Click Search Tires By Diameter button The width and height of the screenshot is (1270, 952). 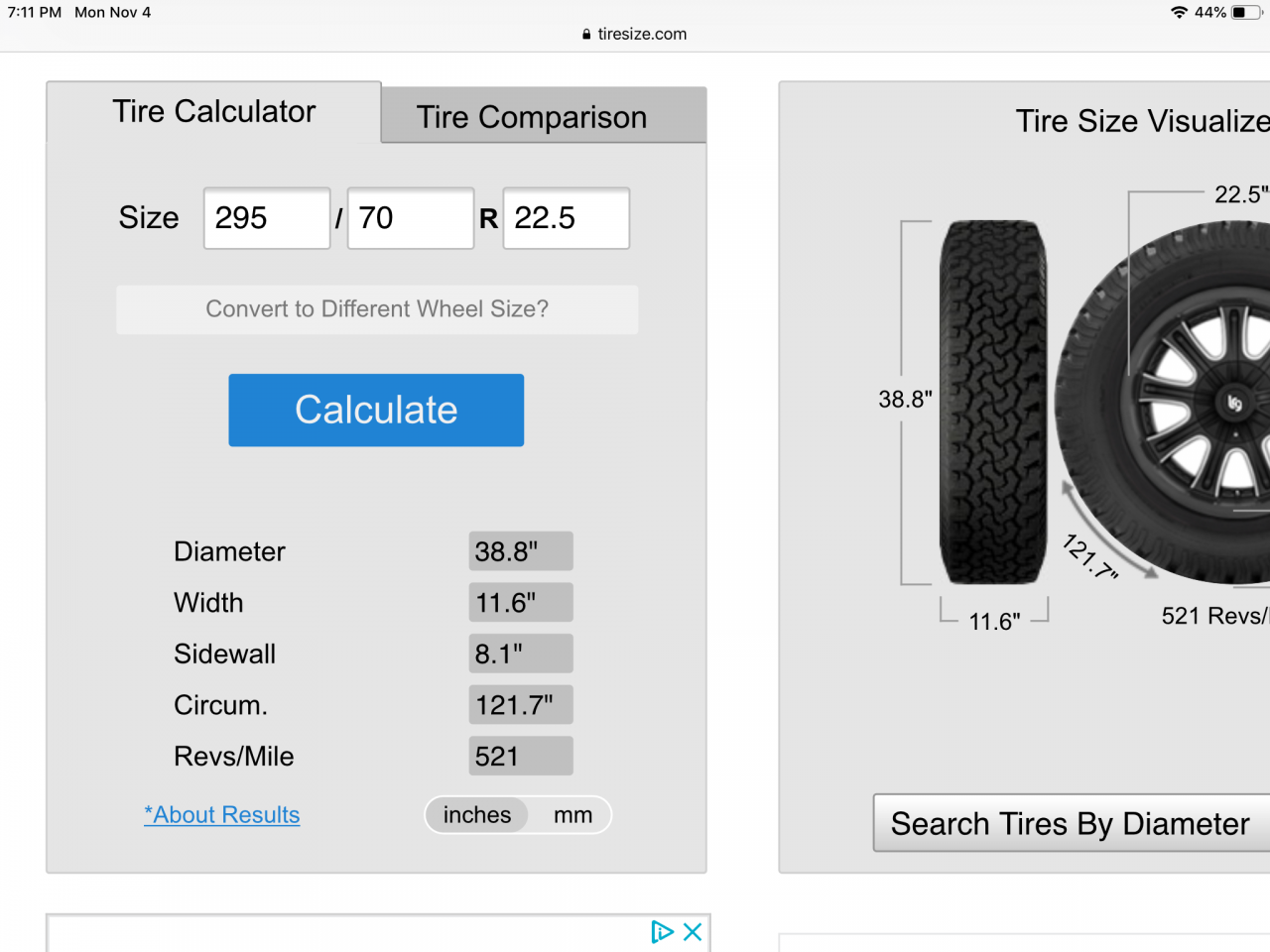[1072, 823]
